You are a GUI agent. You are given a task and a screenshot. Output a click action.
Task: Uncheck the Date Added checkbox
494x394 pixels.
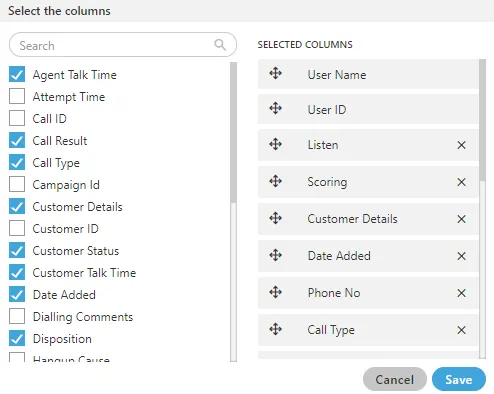[17, 294]
